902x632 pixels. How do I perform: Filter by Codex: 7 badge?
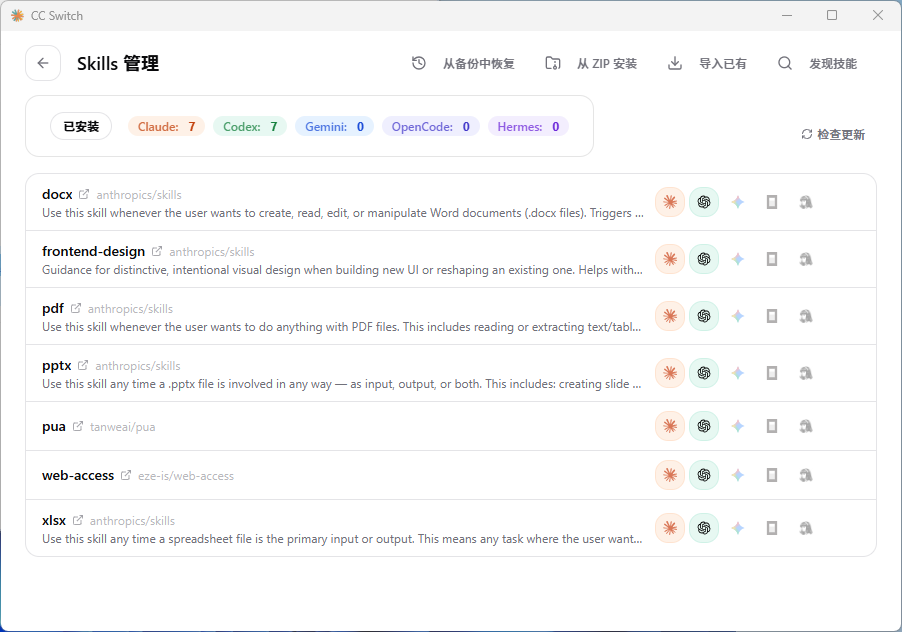pyautogui.click(x=250, y=127)
